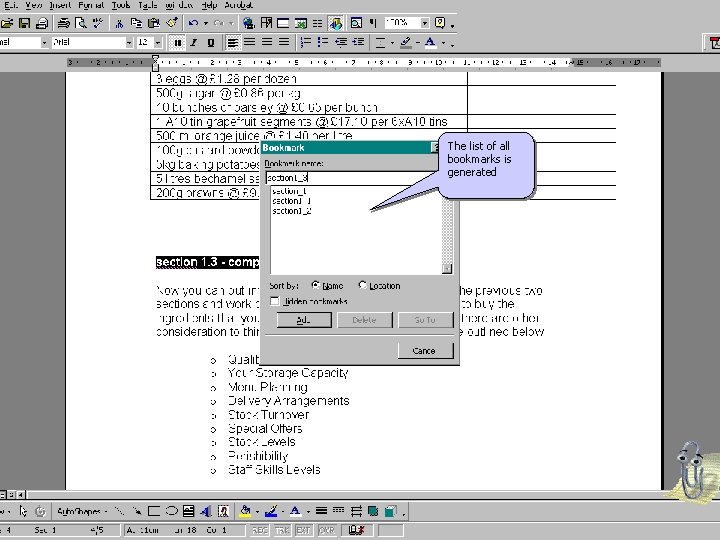Toggle Show/Hide paragraph marks icon

[x=373, y=22]
